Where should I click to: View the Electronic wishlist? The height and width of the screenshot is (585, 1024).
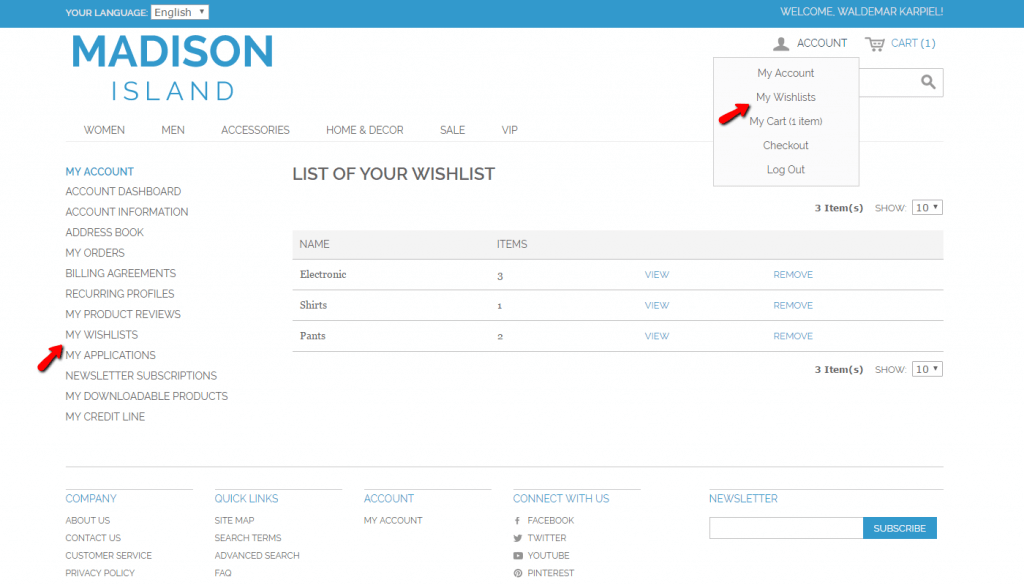657,275
